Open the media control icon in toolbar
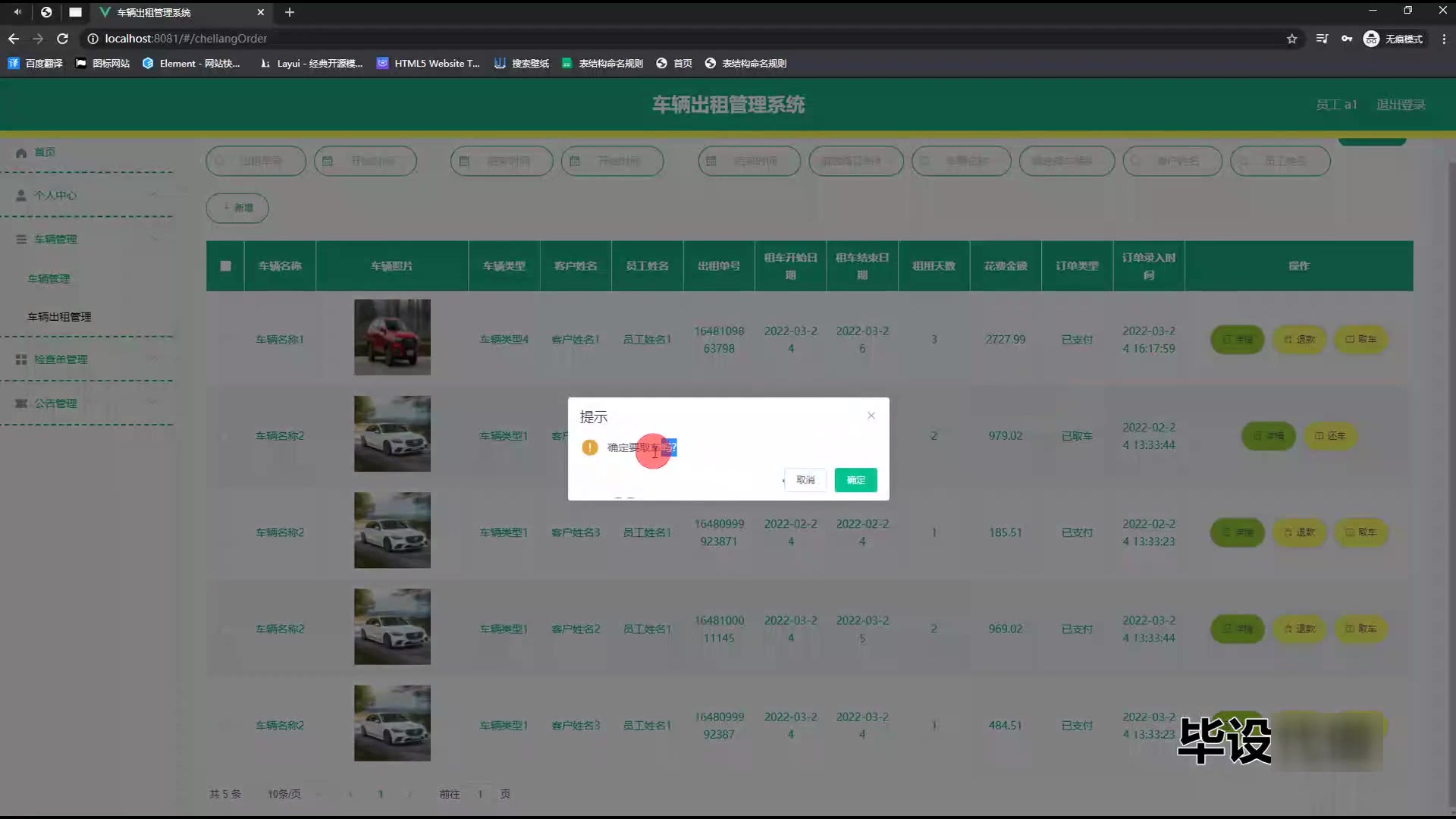The height and width of the screenshot is (819, 1456). tap(1322, 39)
